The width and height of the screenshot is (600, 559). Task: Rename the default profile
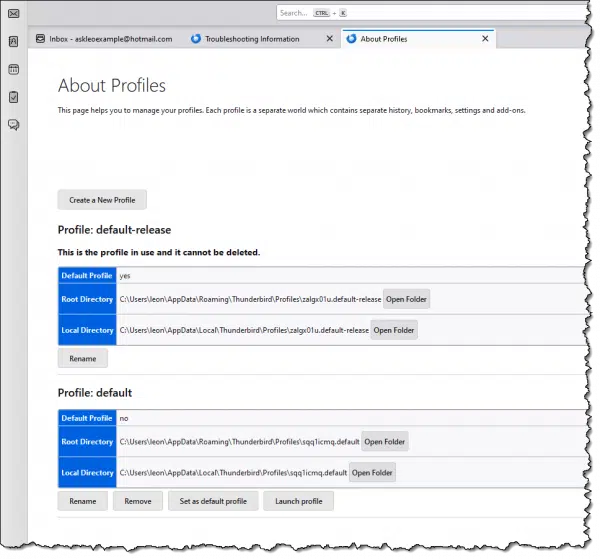pyautogui.click(x=83, y=501)
